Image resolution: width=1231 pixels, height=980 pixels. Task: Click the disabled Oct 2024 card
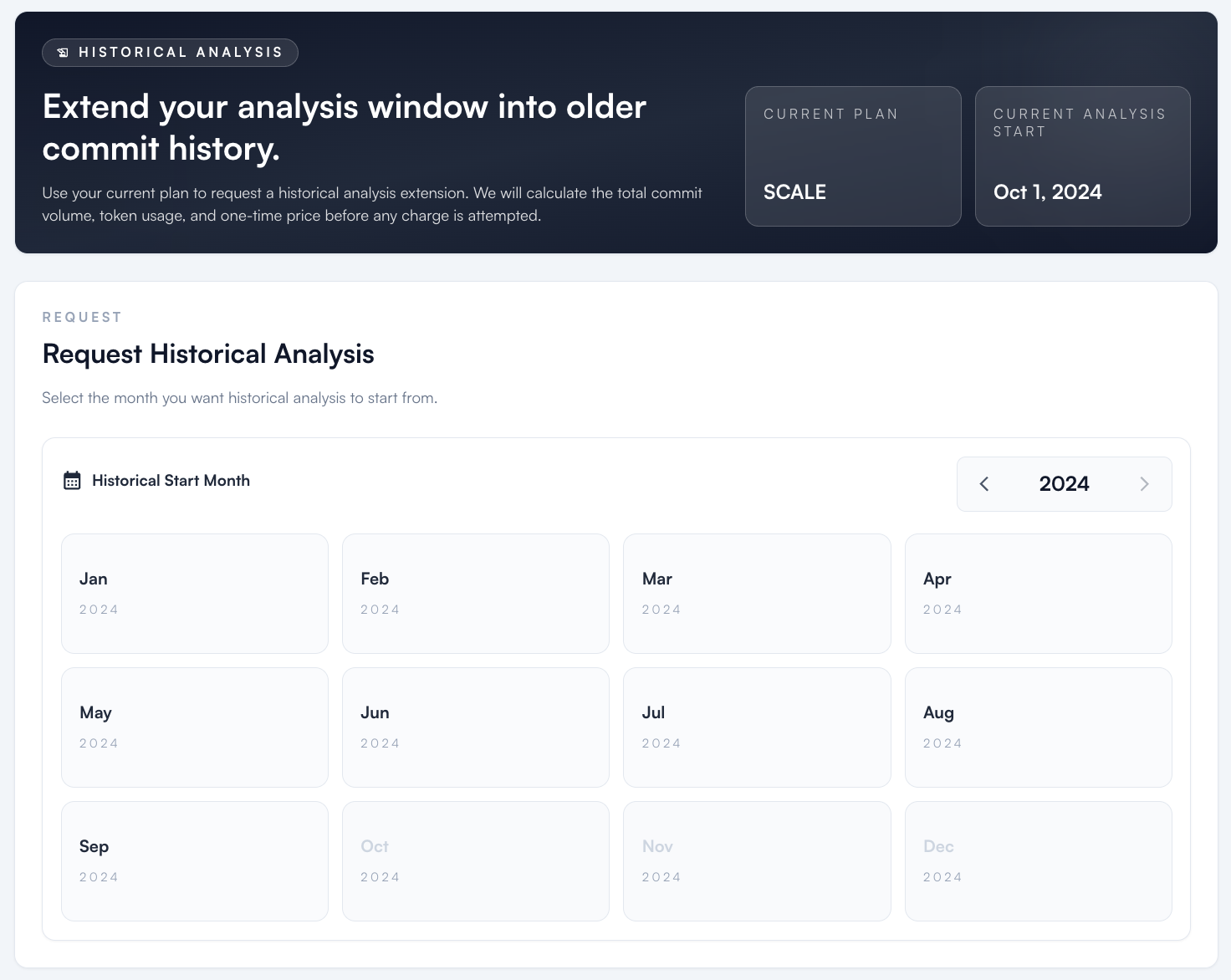coord(476,861)
